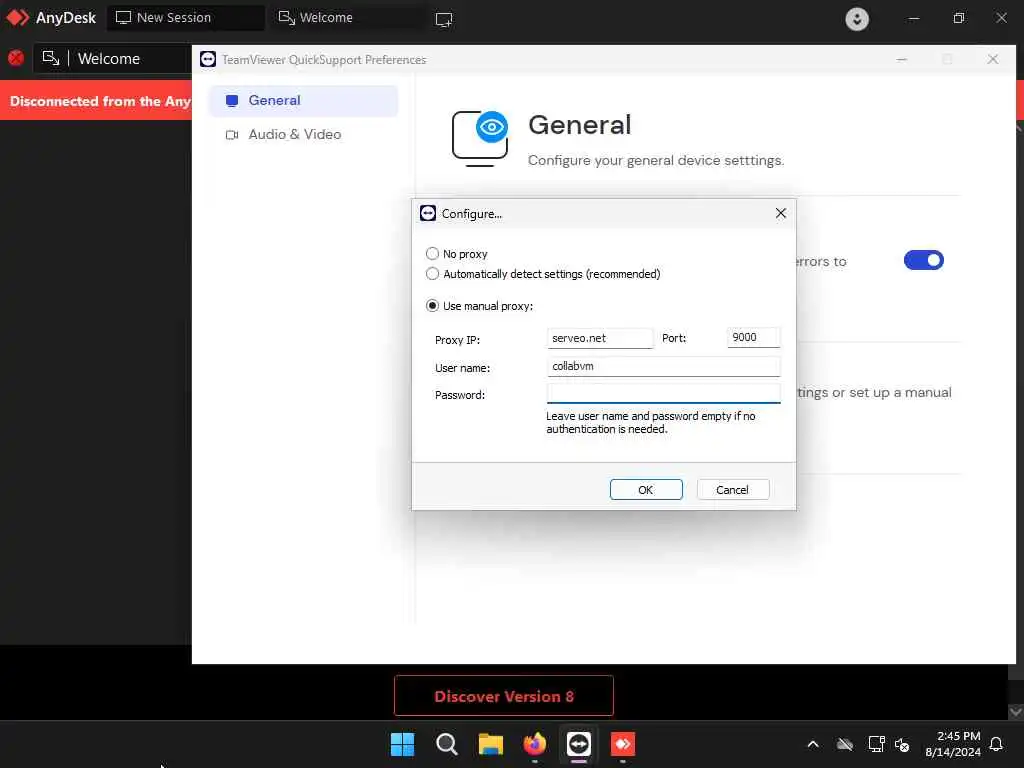Viewport: 1024px width, 768px height.
Task: Click the Audio & Video camera icon
Action: 232,135
